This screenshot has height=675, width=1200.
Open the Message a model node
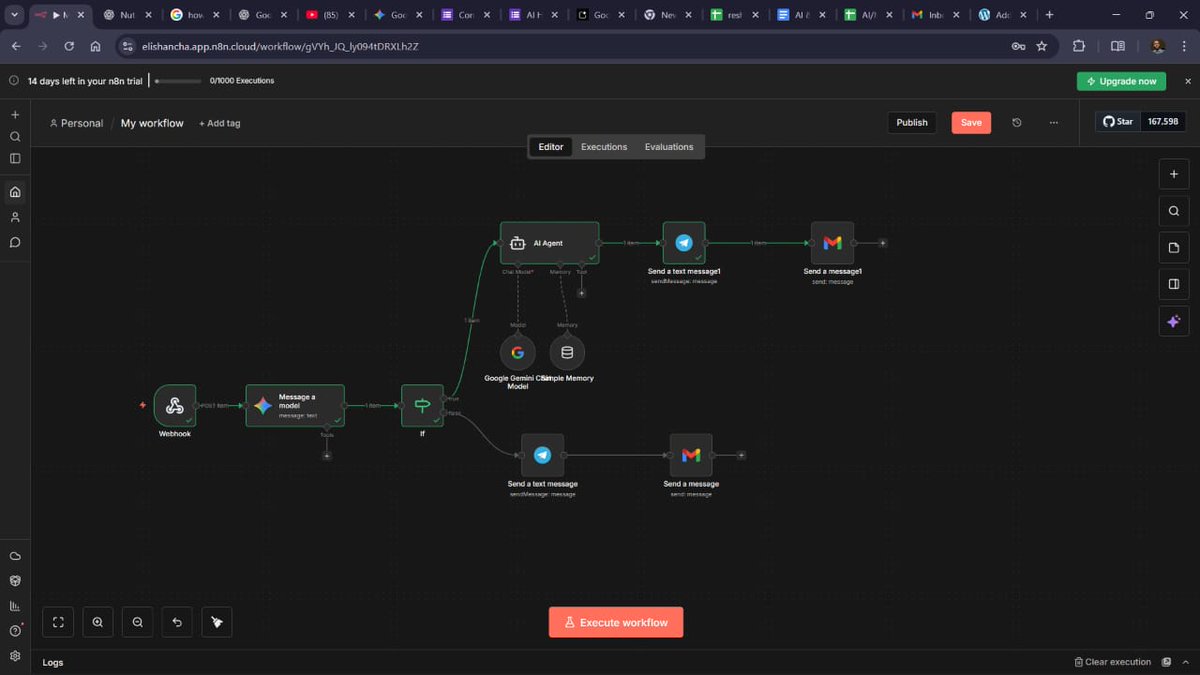295,405
